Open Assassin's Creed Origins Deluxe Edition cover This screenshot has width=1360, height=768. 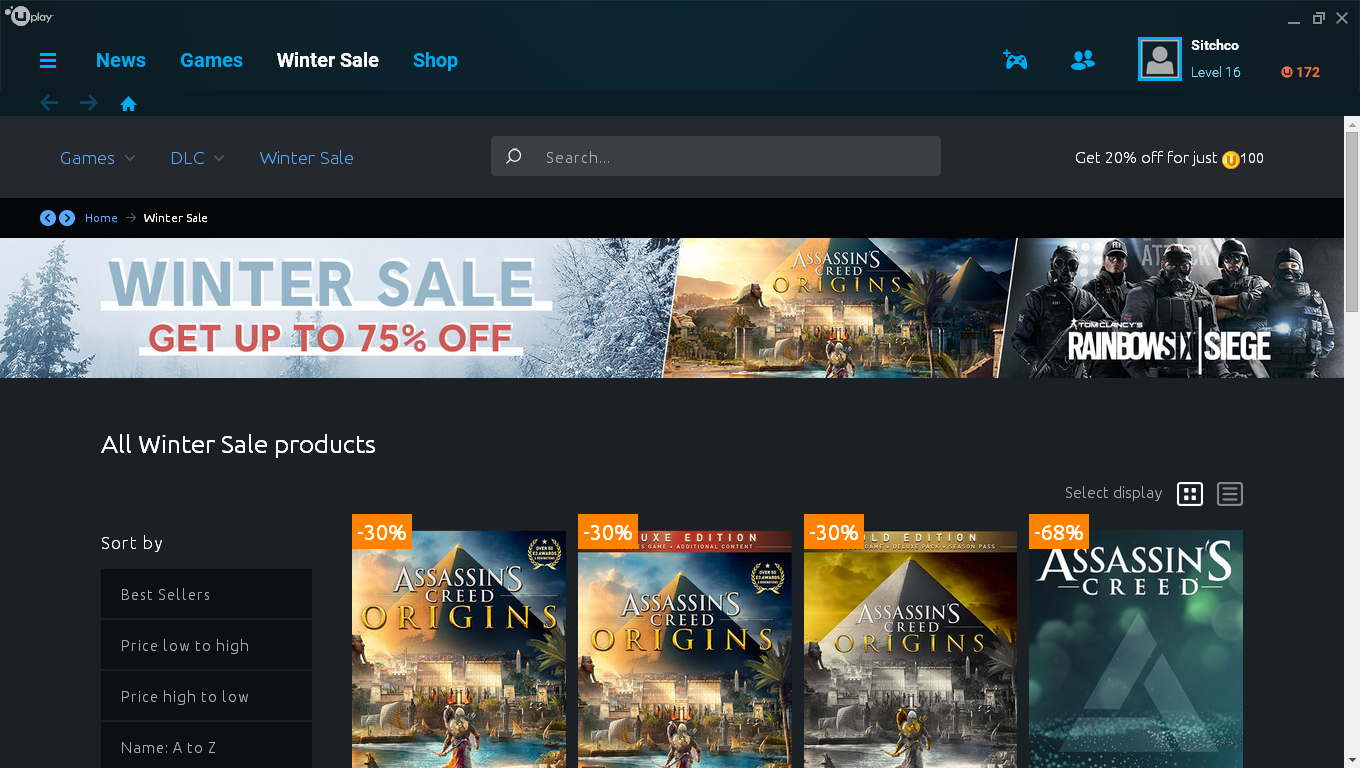click(685, 649)
